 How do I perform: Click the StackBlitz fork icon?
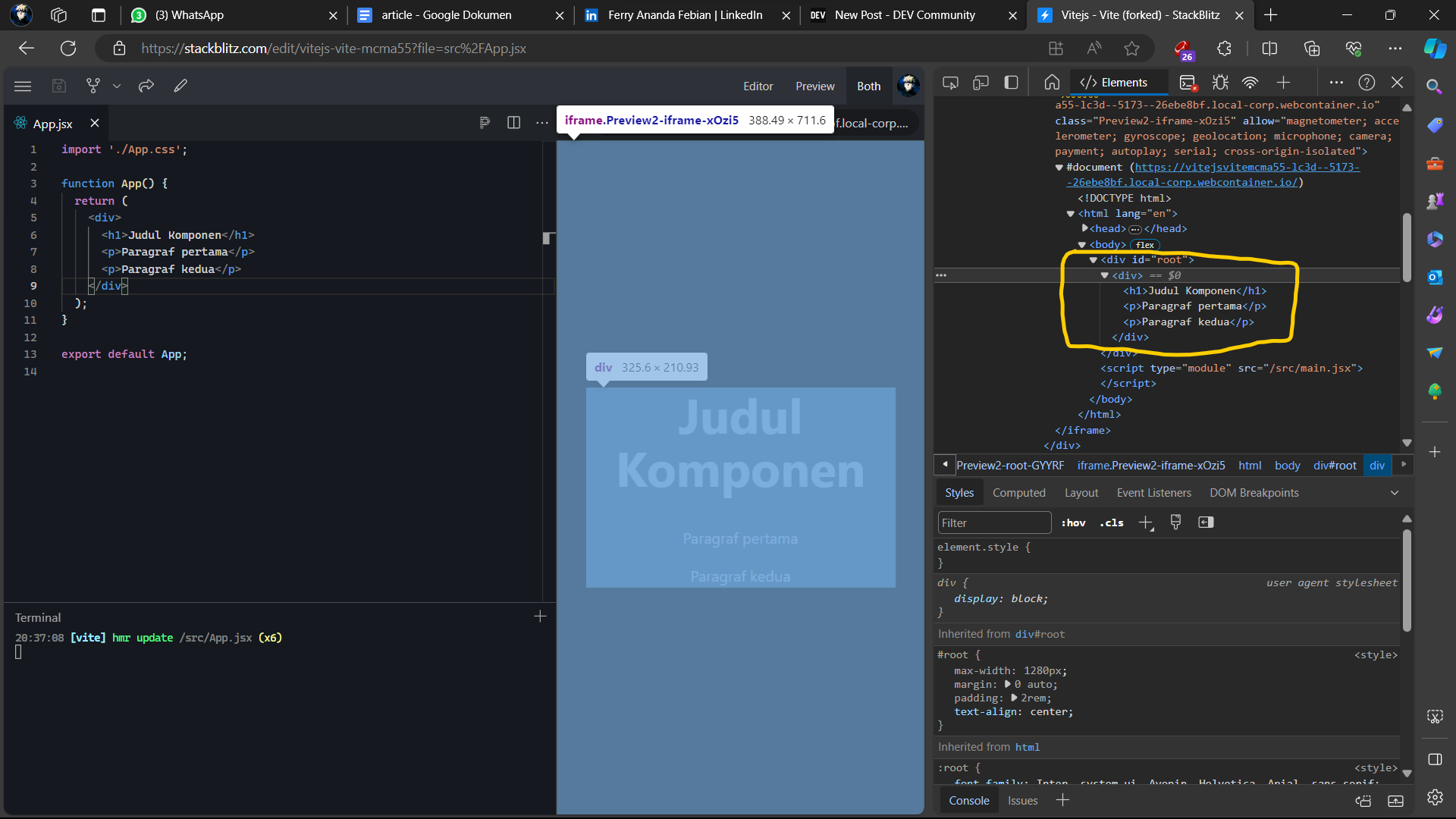93,86
